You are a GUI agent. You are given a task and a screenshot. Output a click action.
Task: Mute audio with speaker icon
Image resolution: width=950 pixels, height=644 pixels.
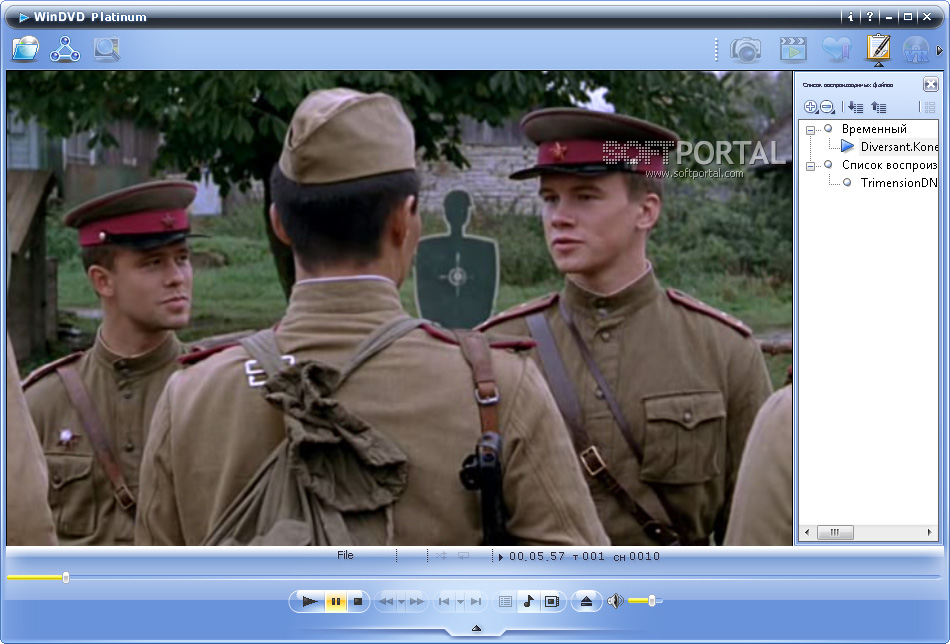tap(615, 601)
